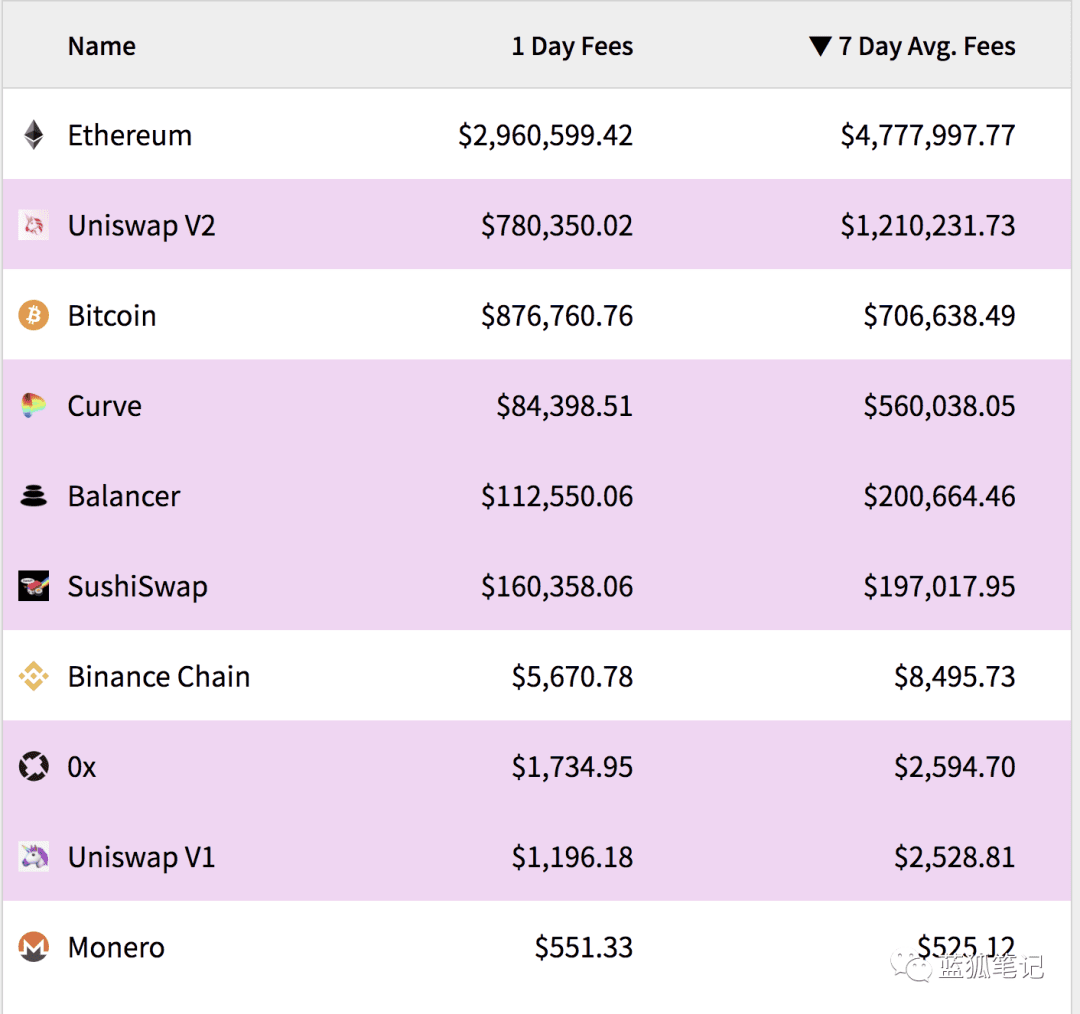1080x1014 pixels.
Task: Click the Monero row name
Action: point(116,947)
